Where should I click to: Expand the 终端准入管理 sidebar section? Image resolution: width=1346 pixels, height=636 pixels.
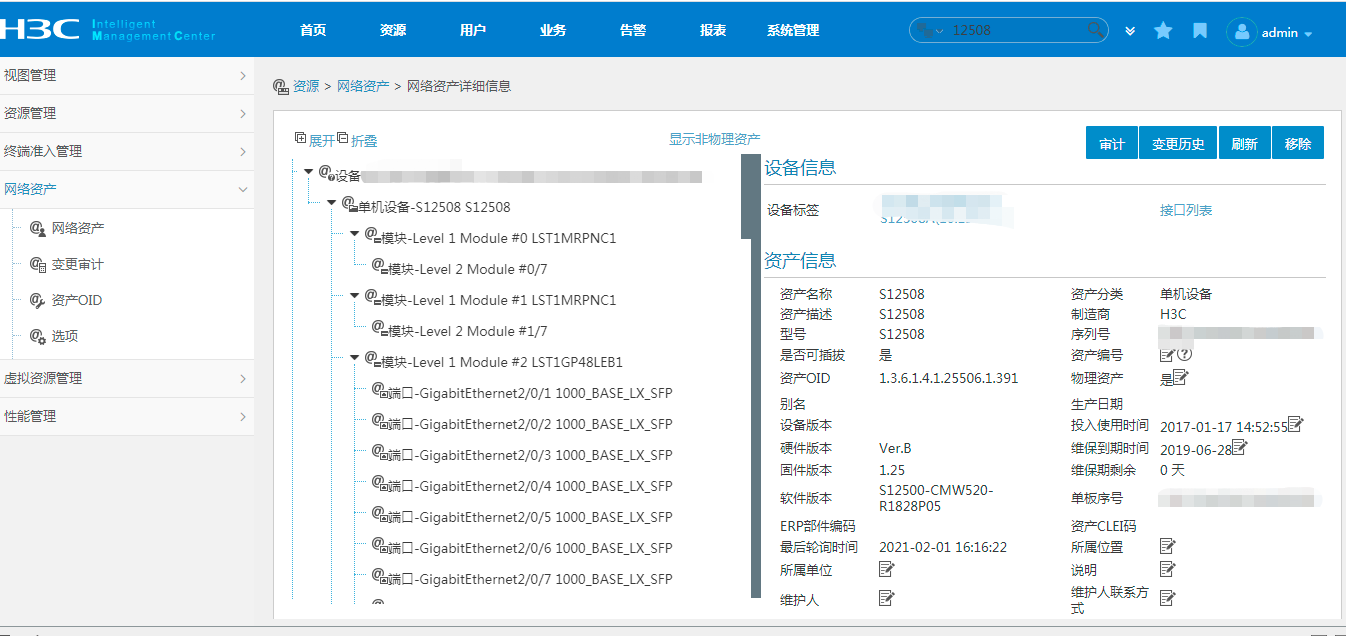[x=127, y=151]
